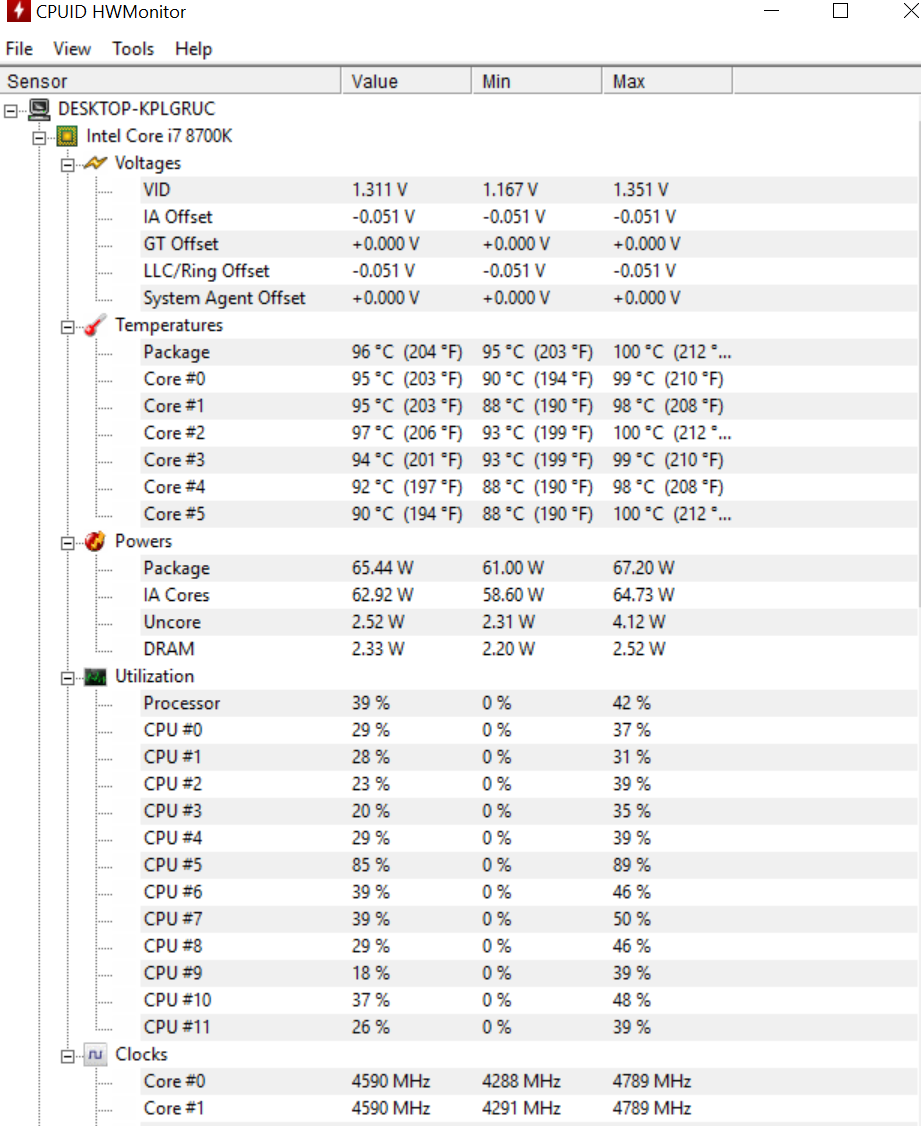Click the Max column header
Viewport: 921px width, 1126px height.
(x=666, y=82)
